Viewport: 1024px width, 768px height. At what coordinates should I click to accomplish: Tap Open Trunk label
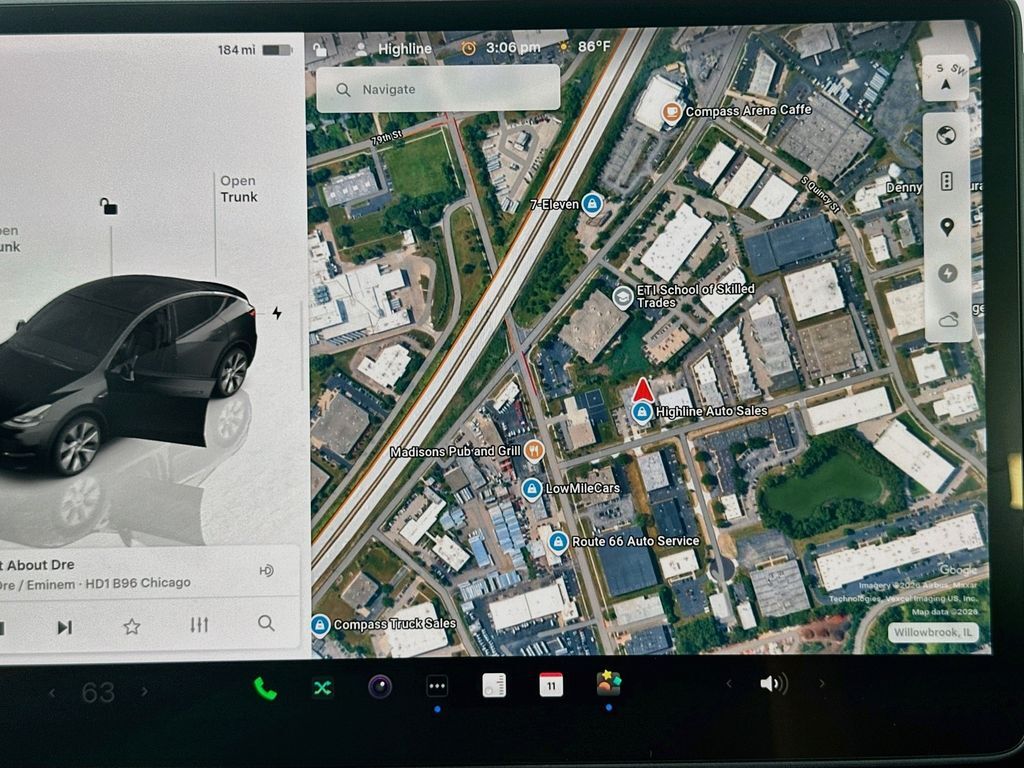tap(238, 189)
